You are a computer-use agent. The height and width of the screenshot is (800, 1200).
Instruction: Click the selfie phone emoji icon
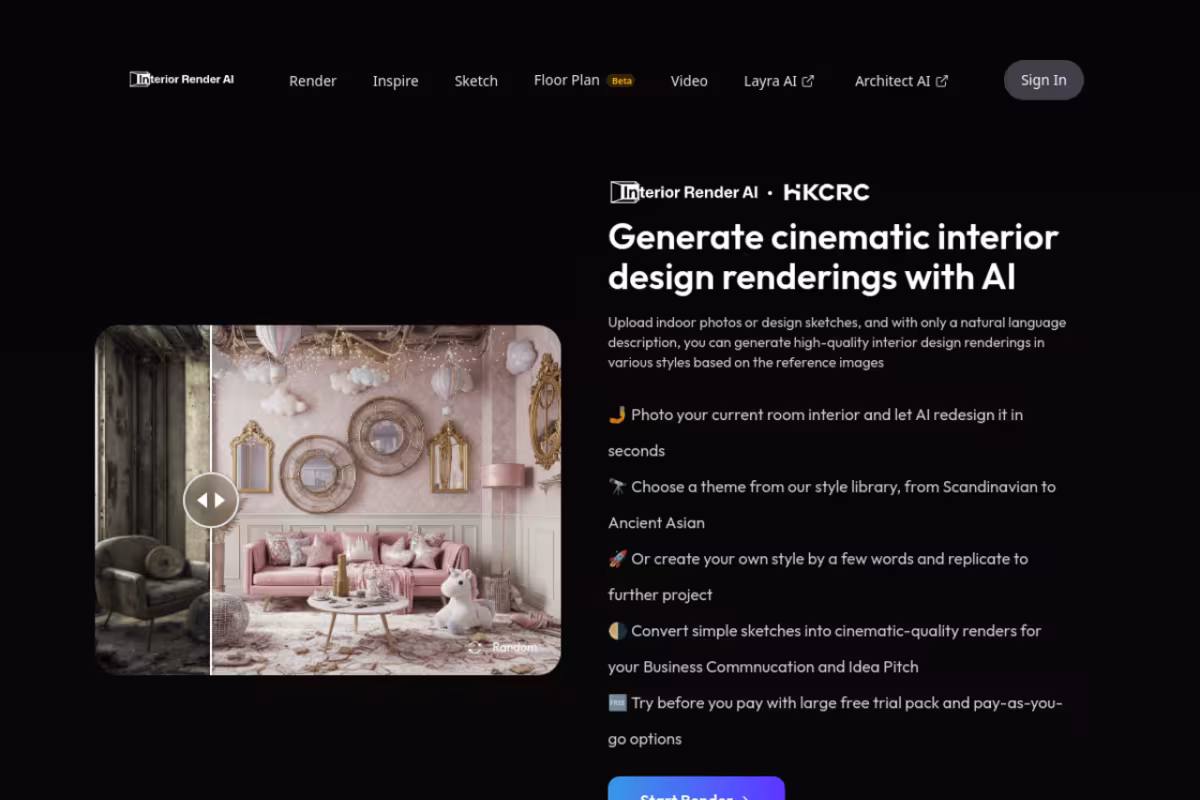[617, 415]
